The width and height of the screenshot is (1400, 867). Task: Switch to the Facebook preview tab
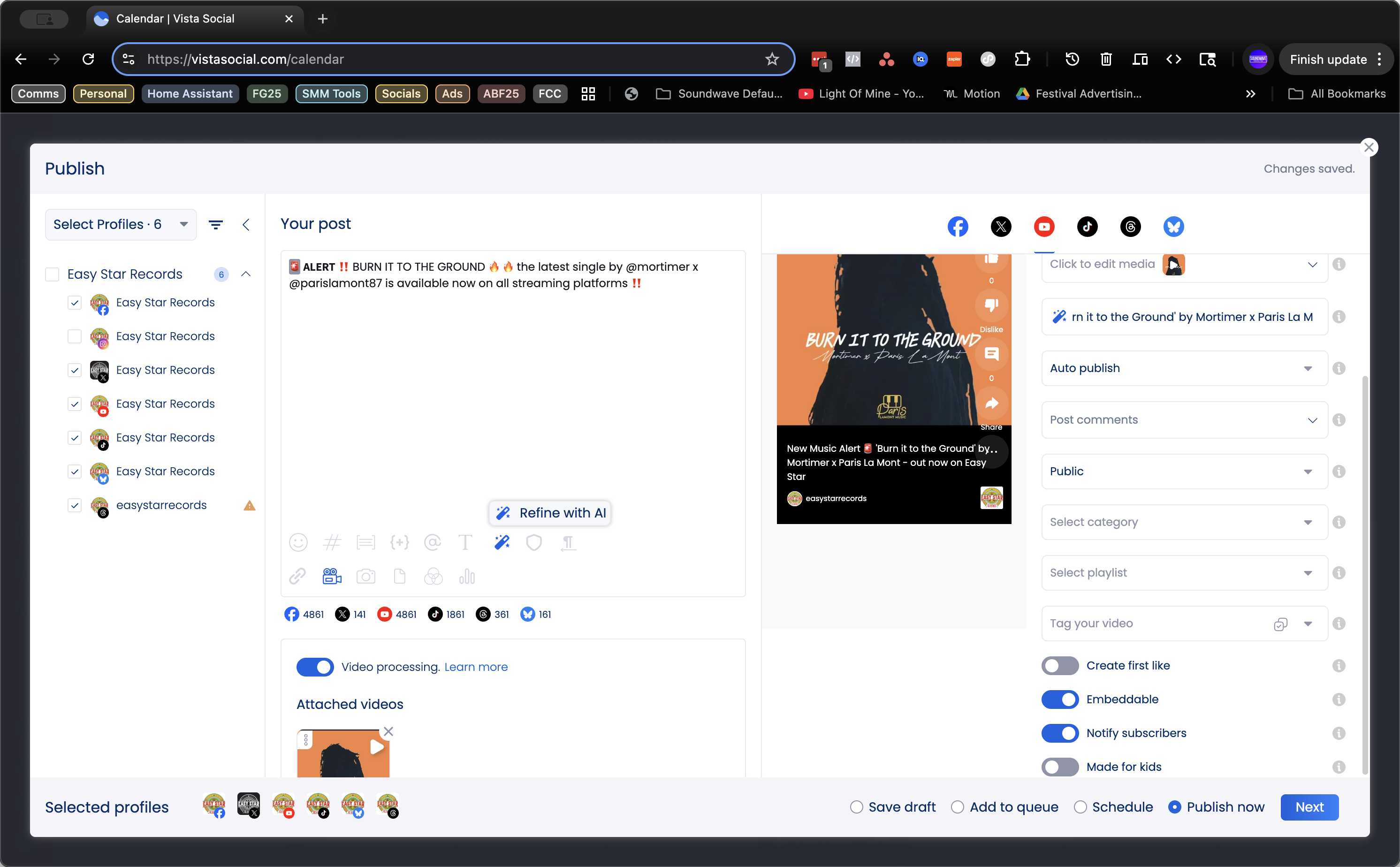point(958,227)
